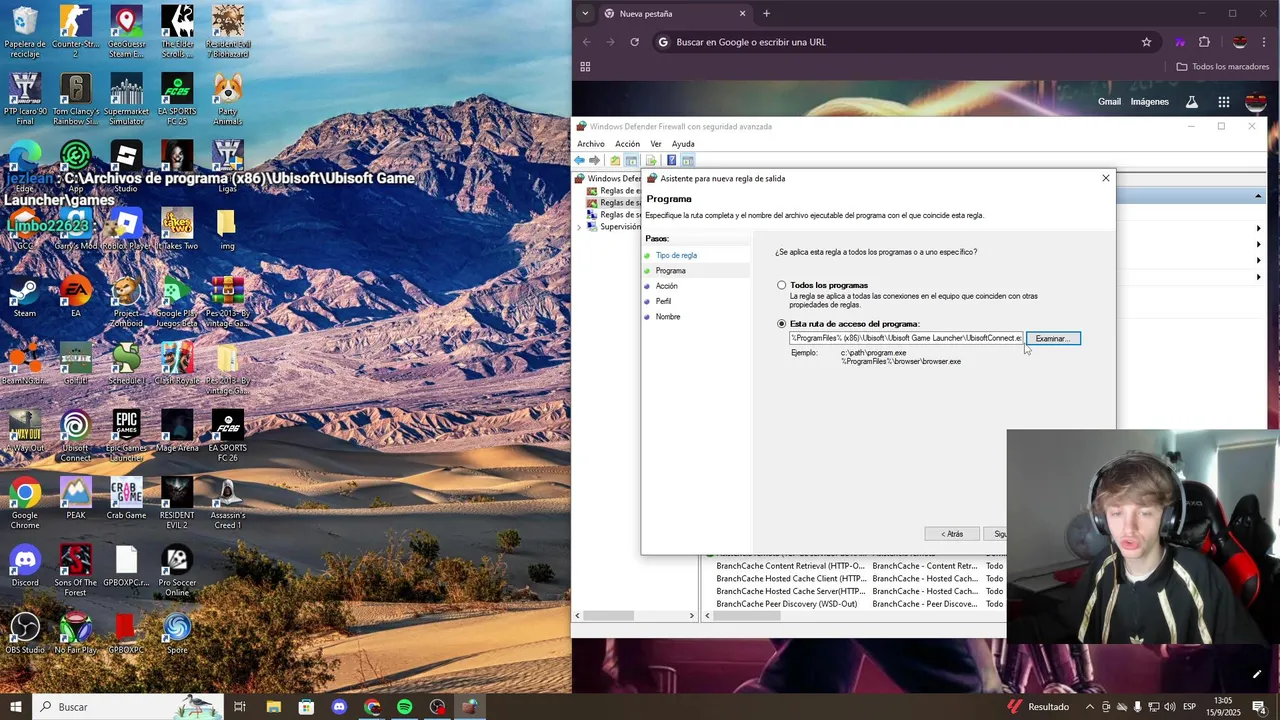Collapse the actions pane section arrow

click(x=1258, y=196)
